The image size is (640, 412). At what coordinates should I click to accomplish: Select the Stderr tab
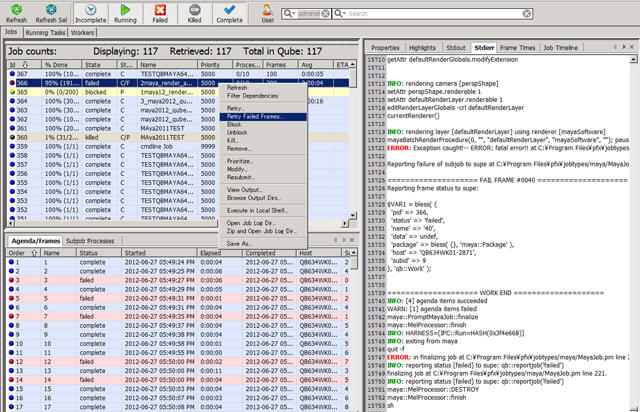coord(484,48)
